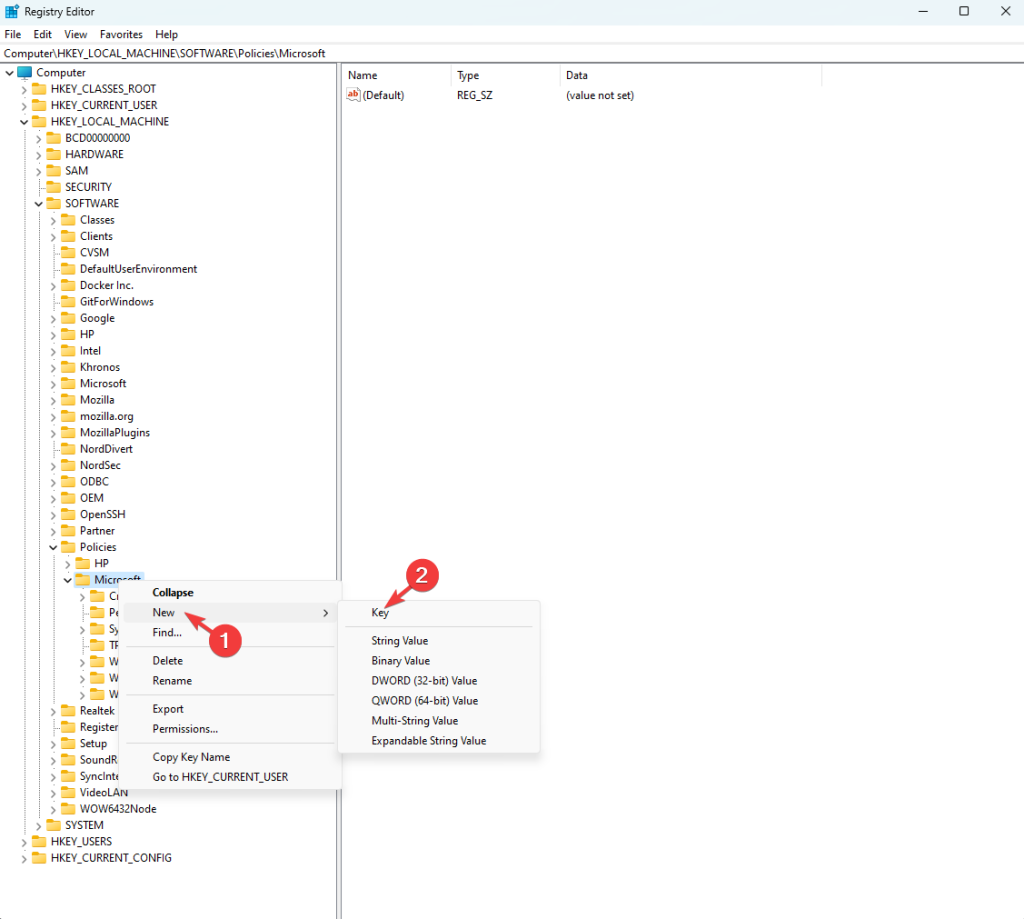Click the HKEY_LOCAL_MACHINE folder icon

pyautogui.click(x=39, y=121)
